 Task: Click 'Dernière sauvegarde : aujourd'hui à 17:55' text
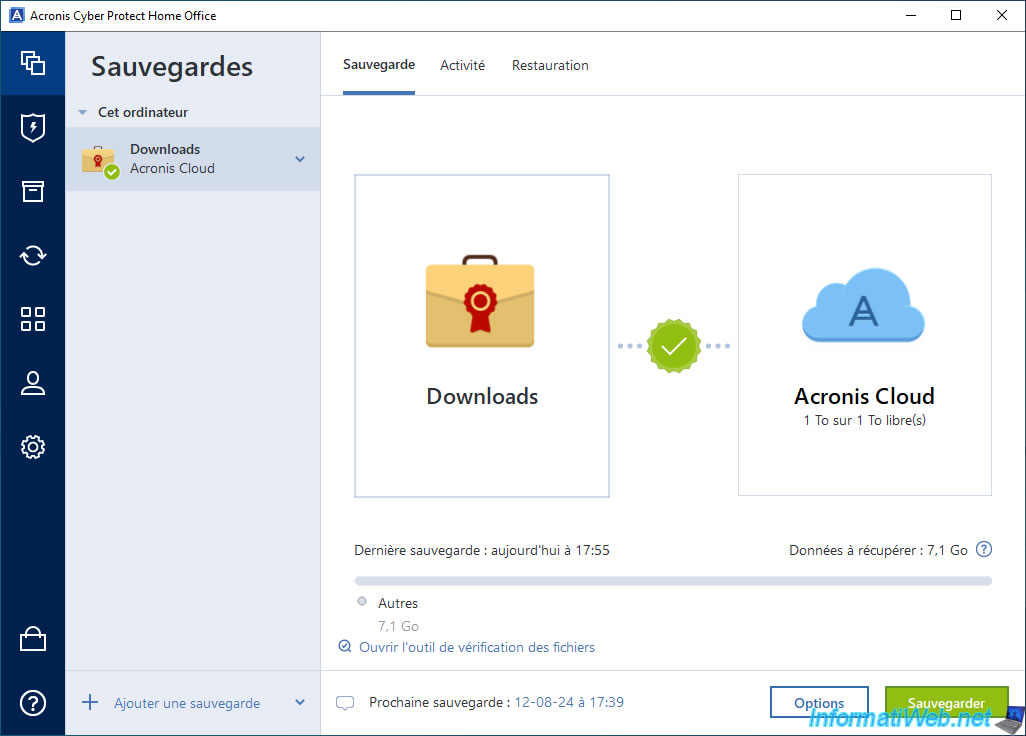(482, 550)
